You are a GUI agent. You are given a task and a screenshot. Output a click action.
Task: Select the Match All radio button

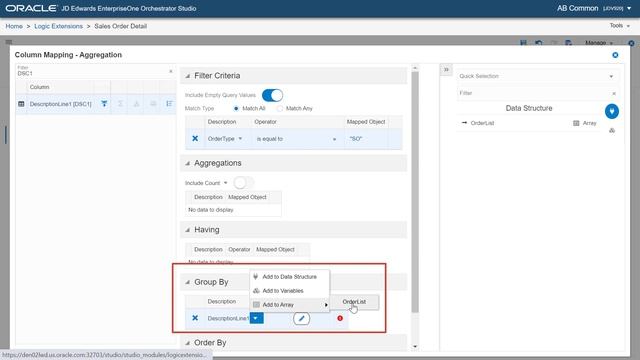pos(236,108)
